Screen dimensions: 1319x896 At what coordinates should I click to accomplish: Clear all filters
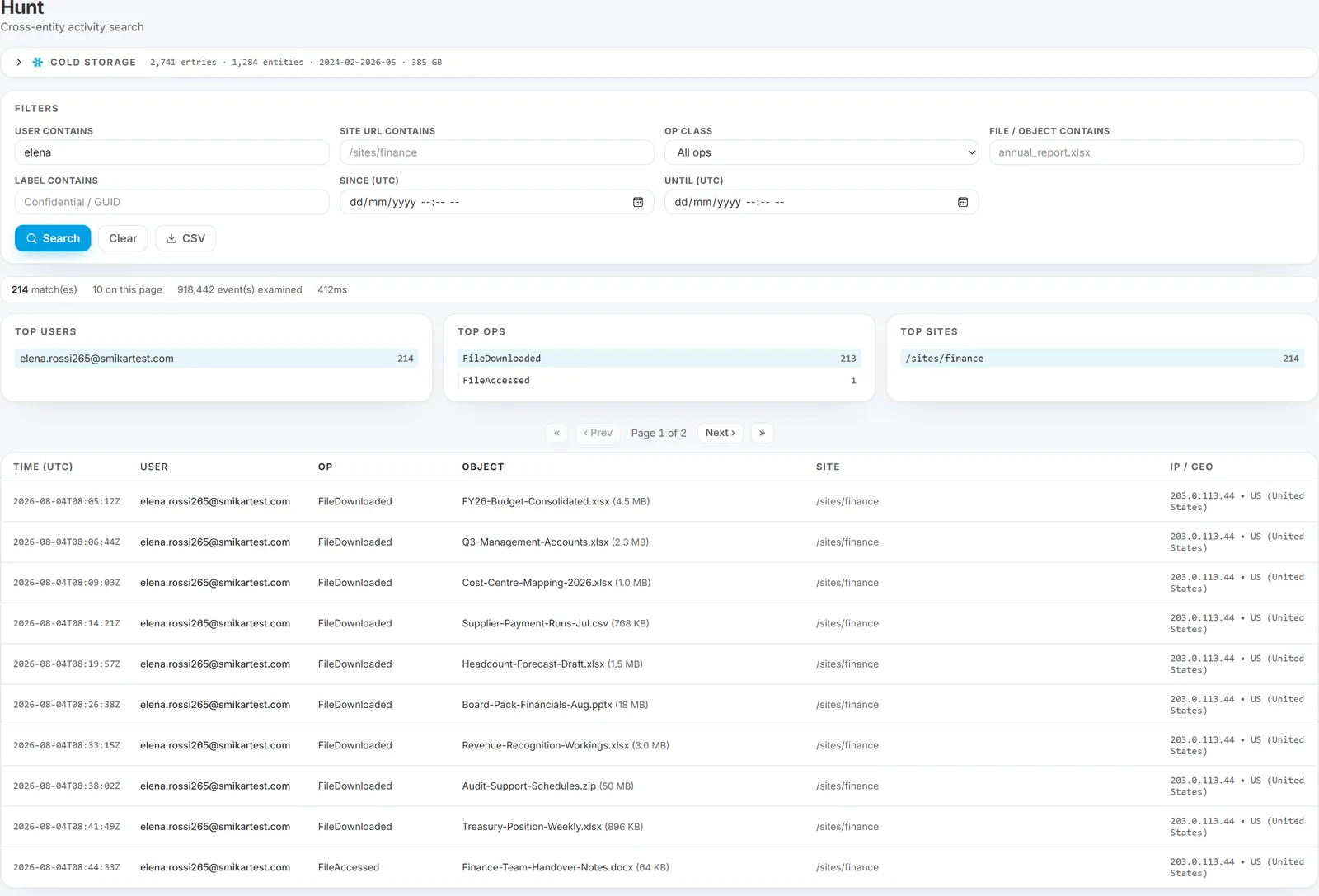pos(123,238)
